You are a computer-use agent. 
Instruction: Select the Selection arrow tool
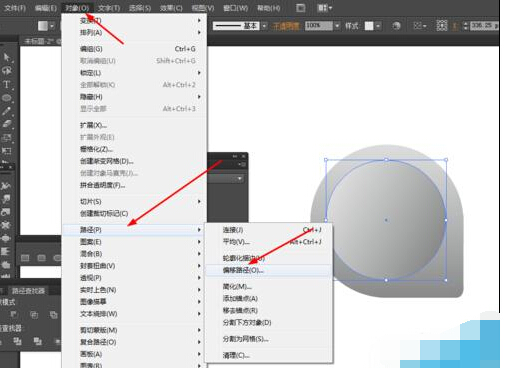6,57
